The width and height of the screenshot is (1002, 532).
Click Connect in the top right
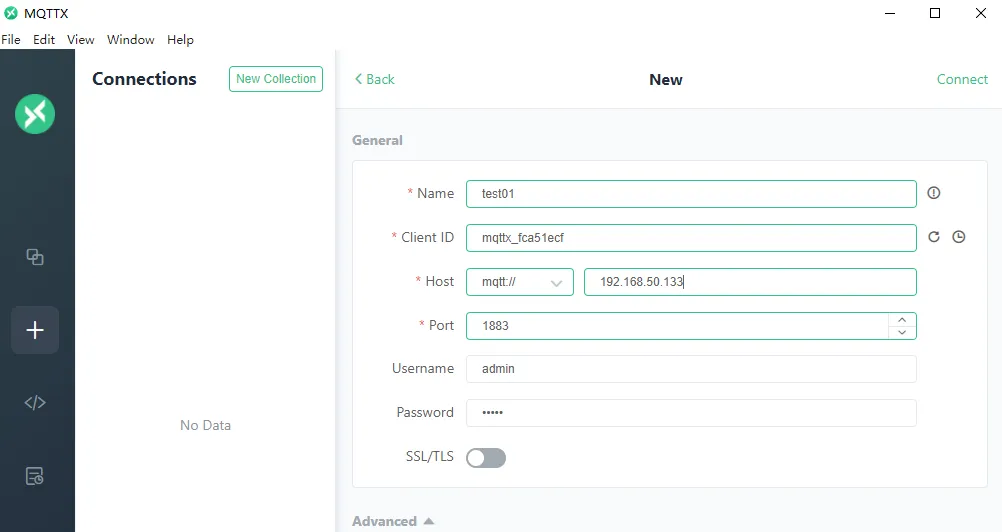click(x=962, y=79)
